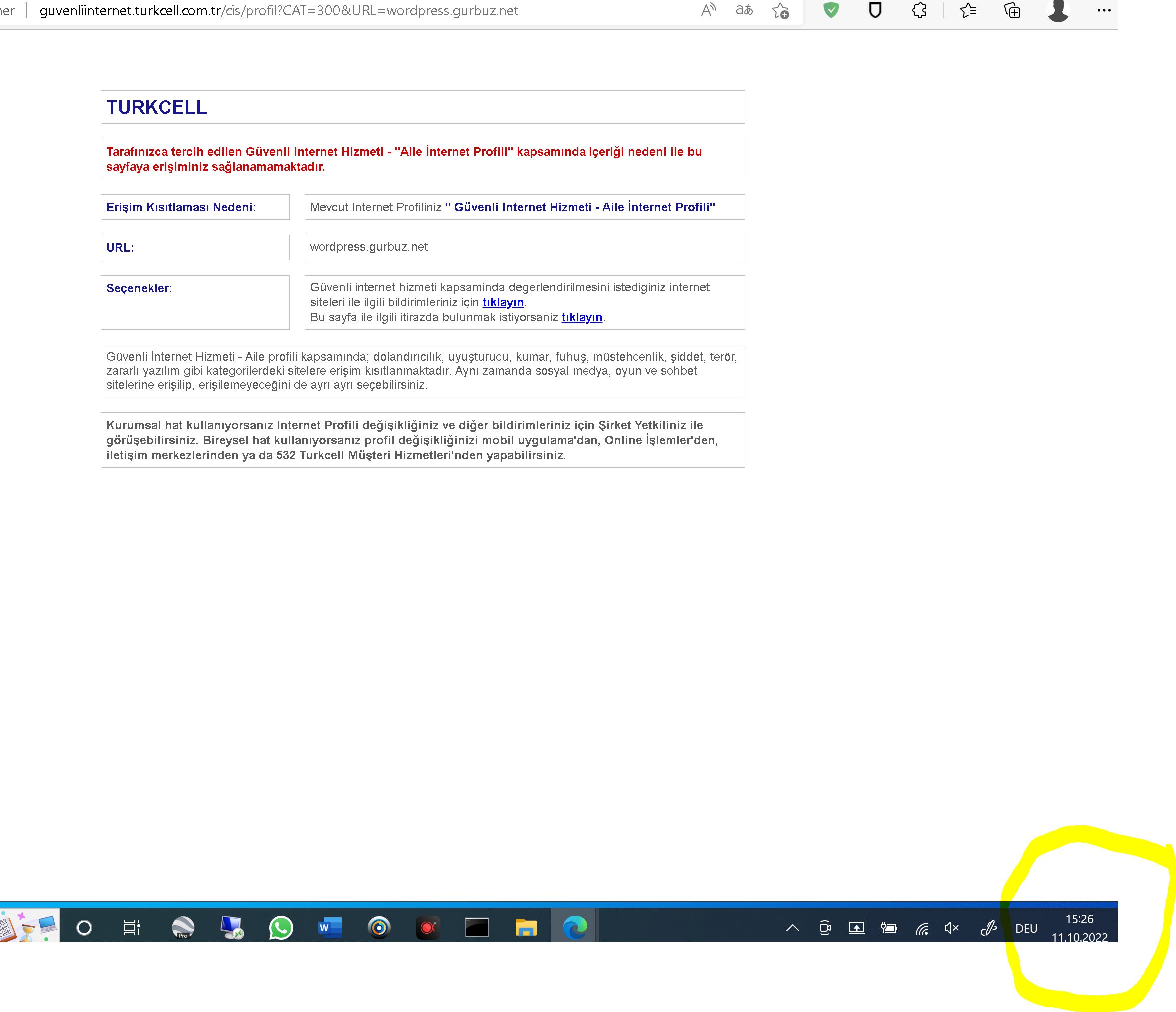
Task: Open the browser profile avatar
Action: [x=1058, y=10]
